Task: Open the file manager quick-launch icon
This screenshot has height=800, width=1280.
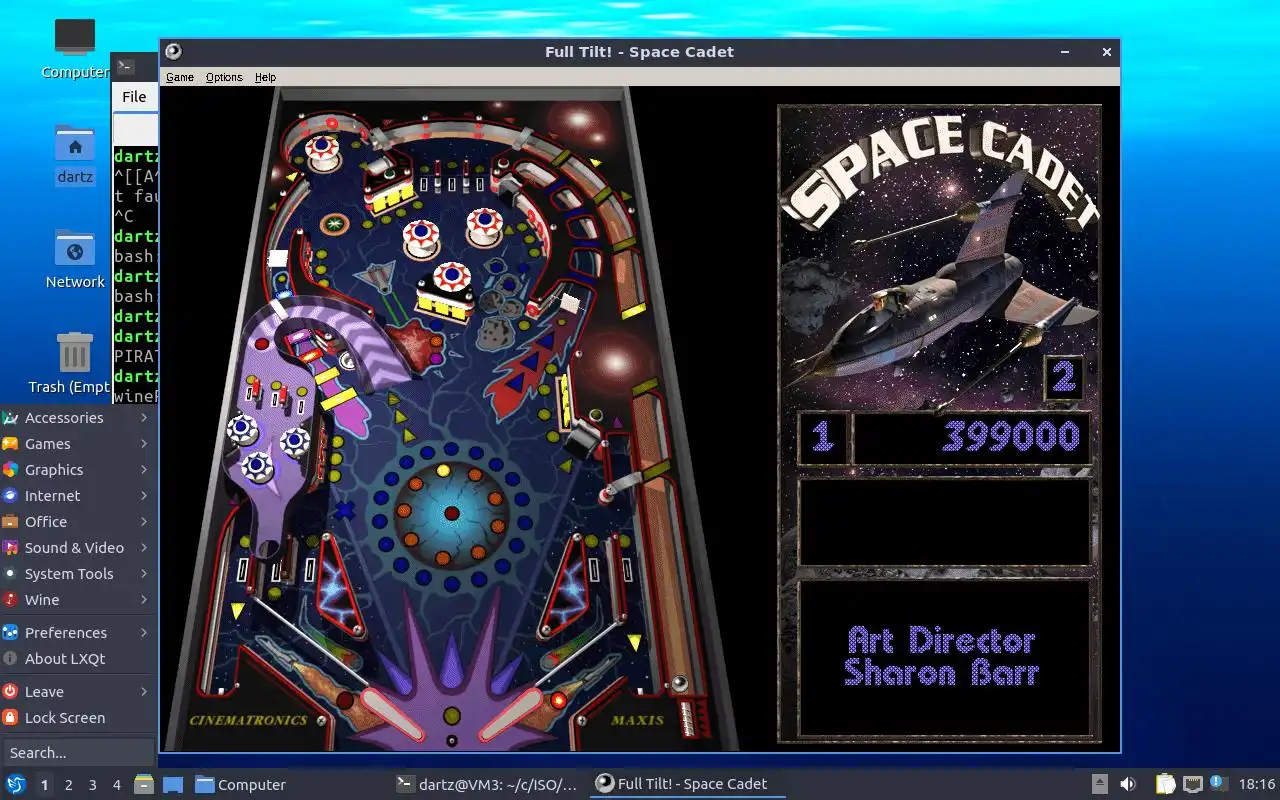Action: pos(144,784)
